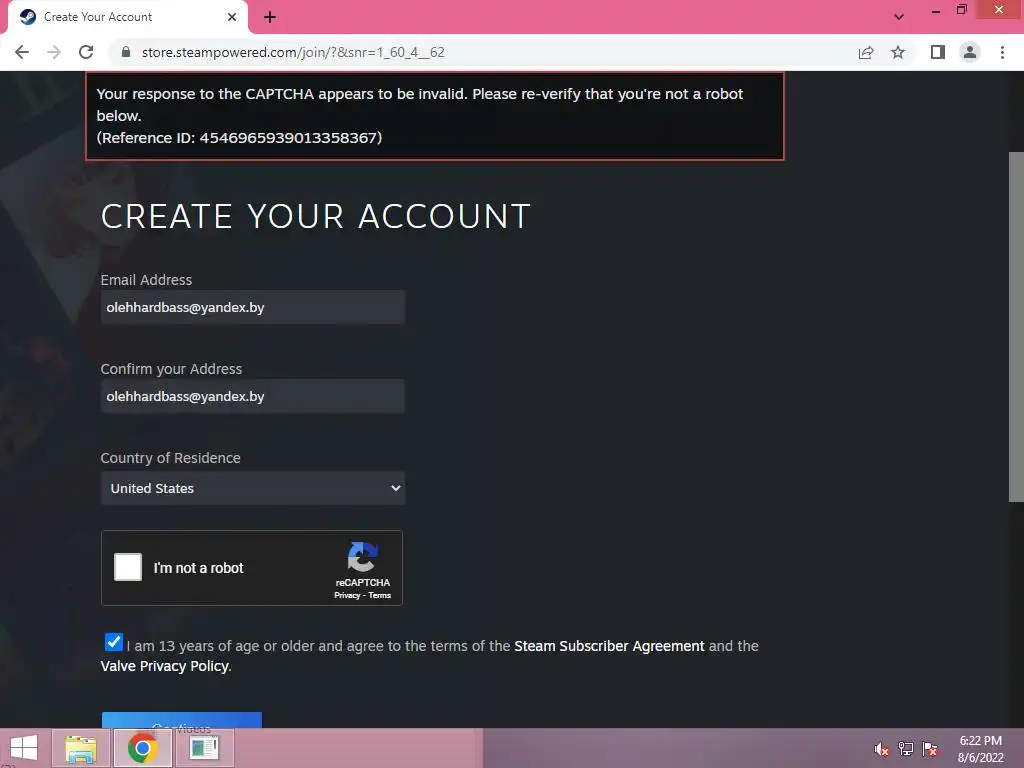Open the Action Center flag icon

pyautogui.click(x=930, y=749)
